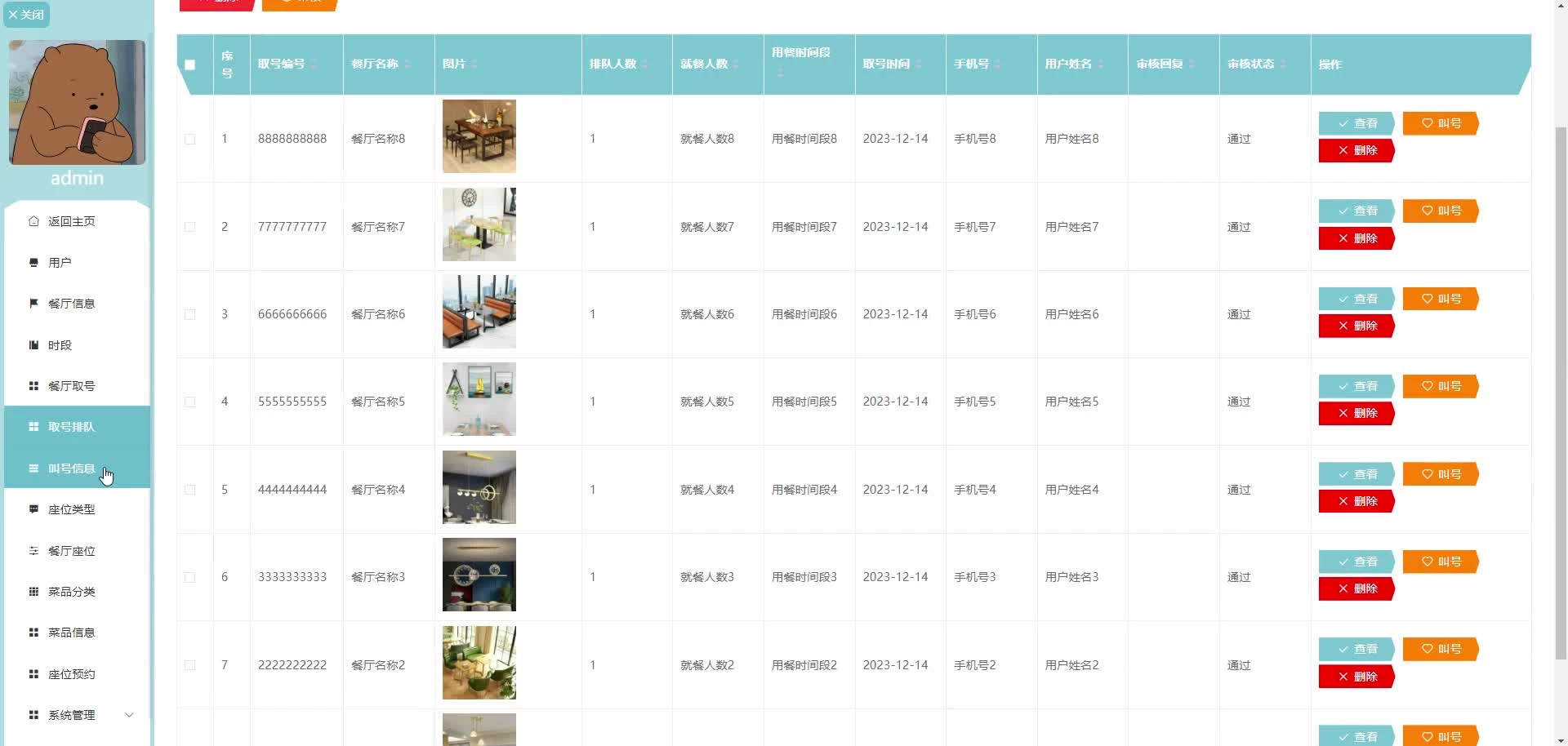Open the image thumbnail for 餐厅名称7
The image size is (1568, 746).
pos(479,224)
